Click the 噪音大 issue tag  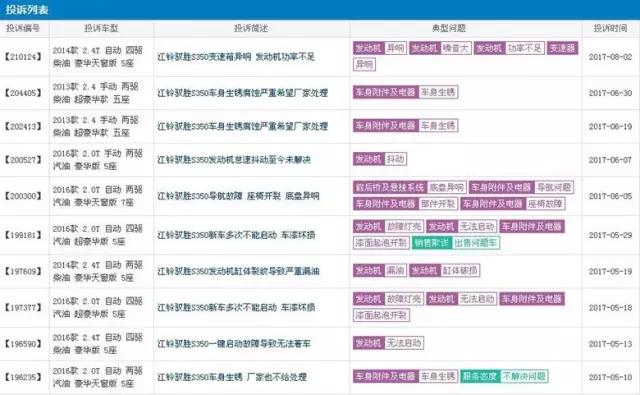pos(456,48)
